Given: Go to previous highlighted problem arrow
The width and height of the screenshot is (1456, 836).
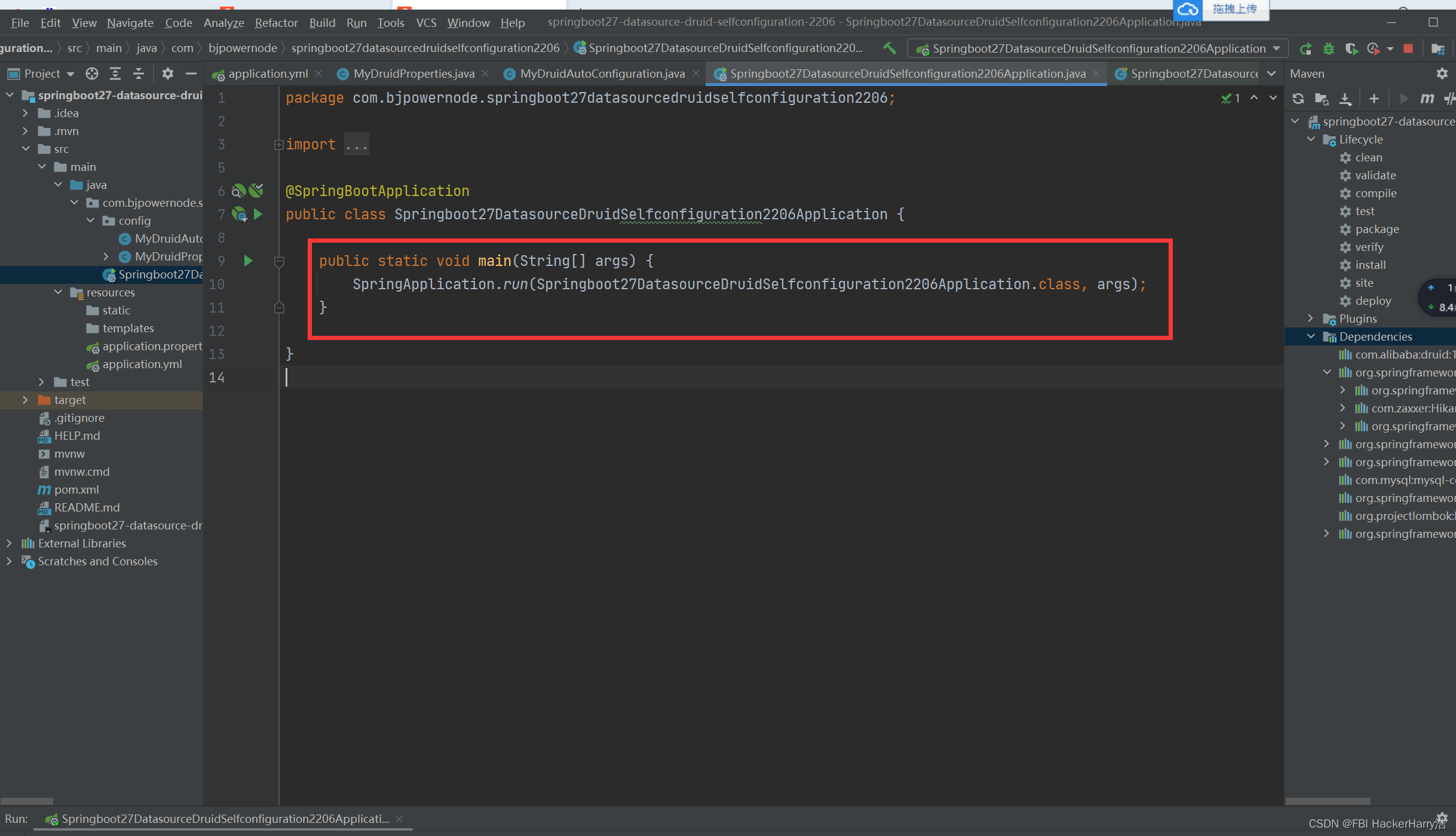Looking at the screenshot, I should click(1254, 98).
